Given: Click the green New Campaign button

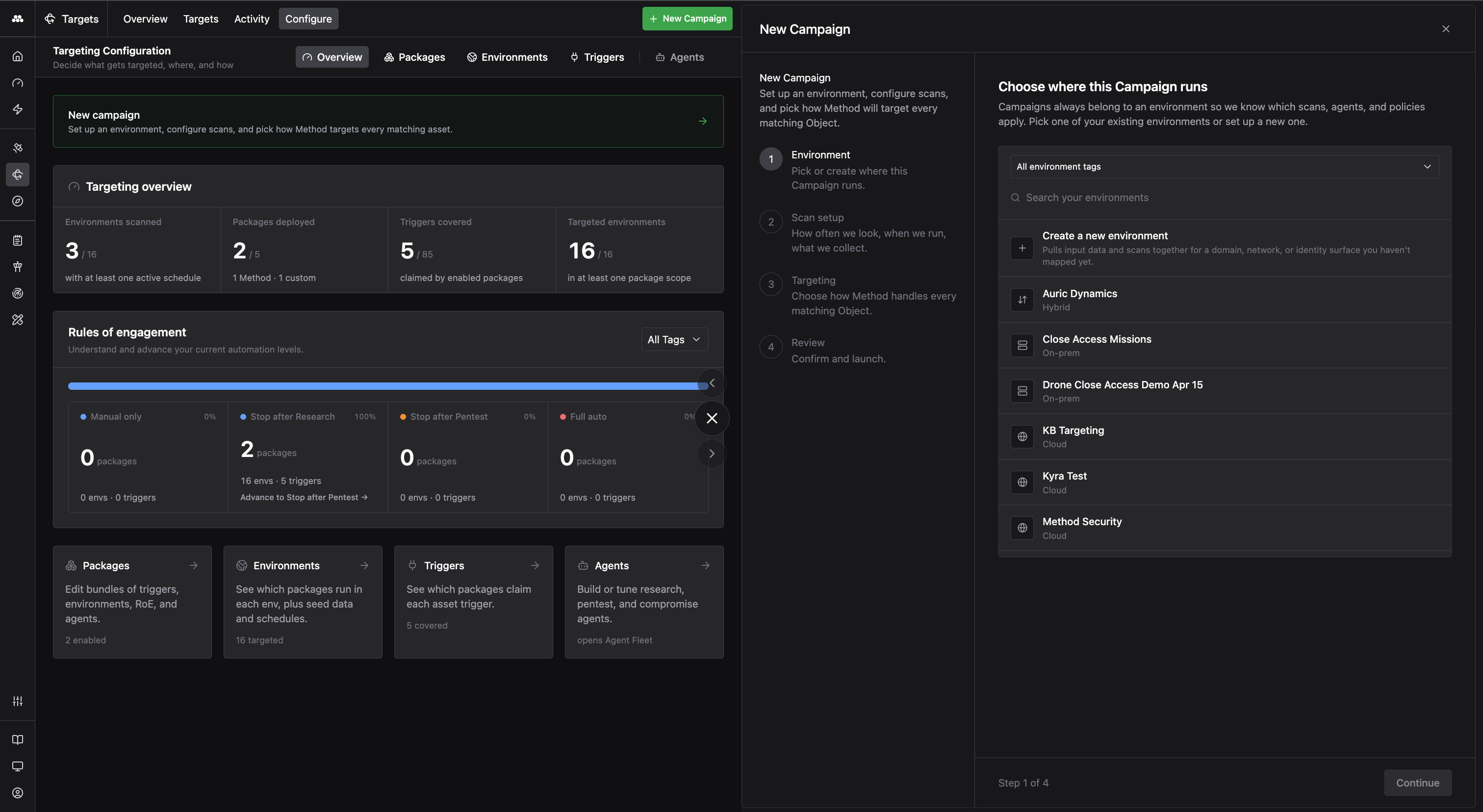Looking at the screenshot, I should (688, 19).
